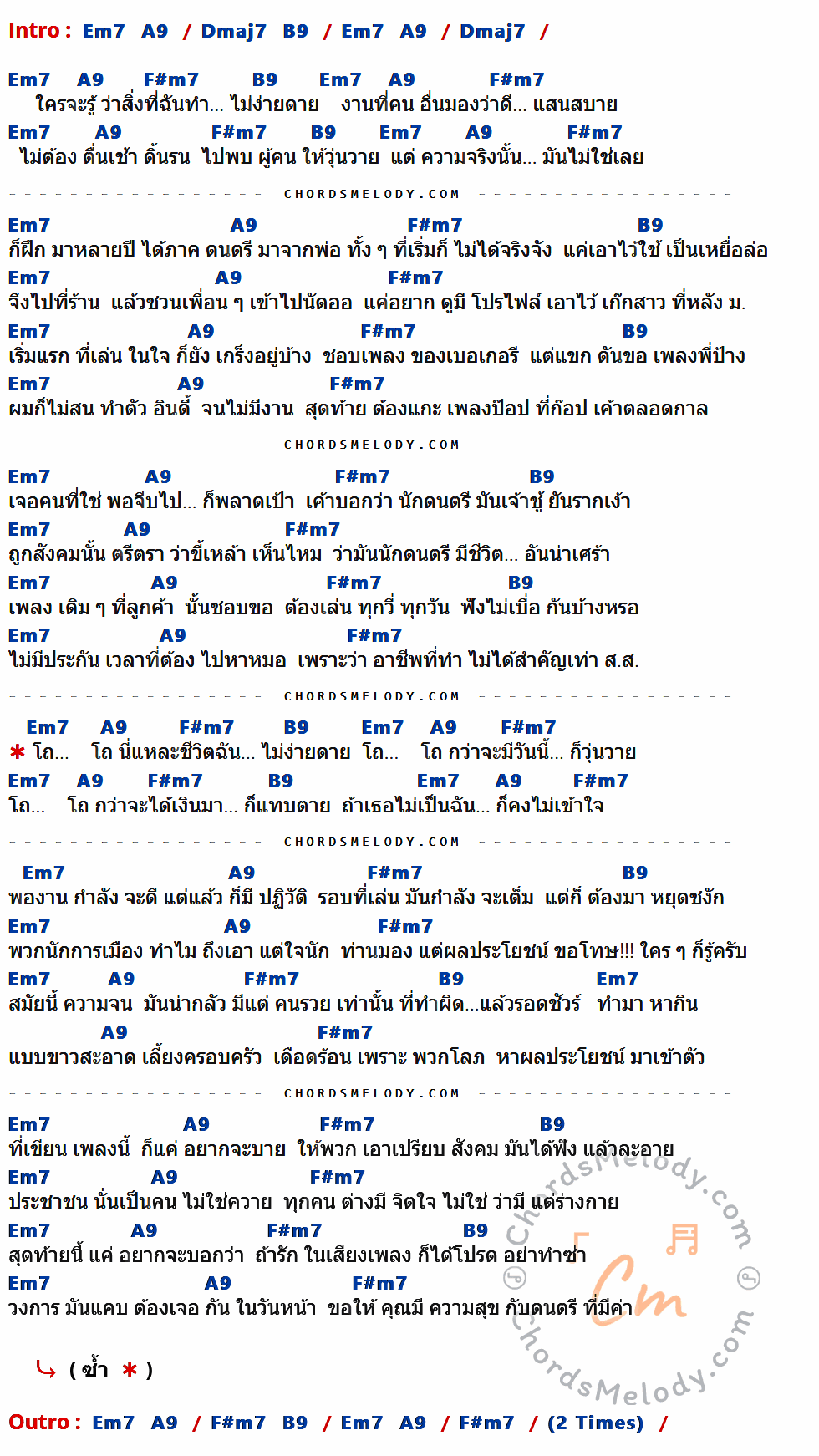Image resolution: width=819 pixels, height=1456 pixels.
Task: Click the Em7 chord above 'ทำมา หากิน'
Action: click(617, 979)
